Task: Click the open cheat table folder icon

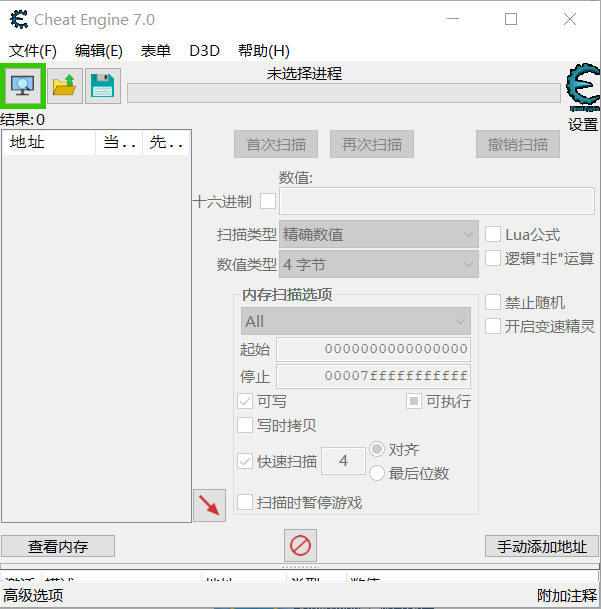Action: pos(64,86)
